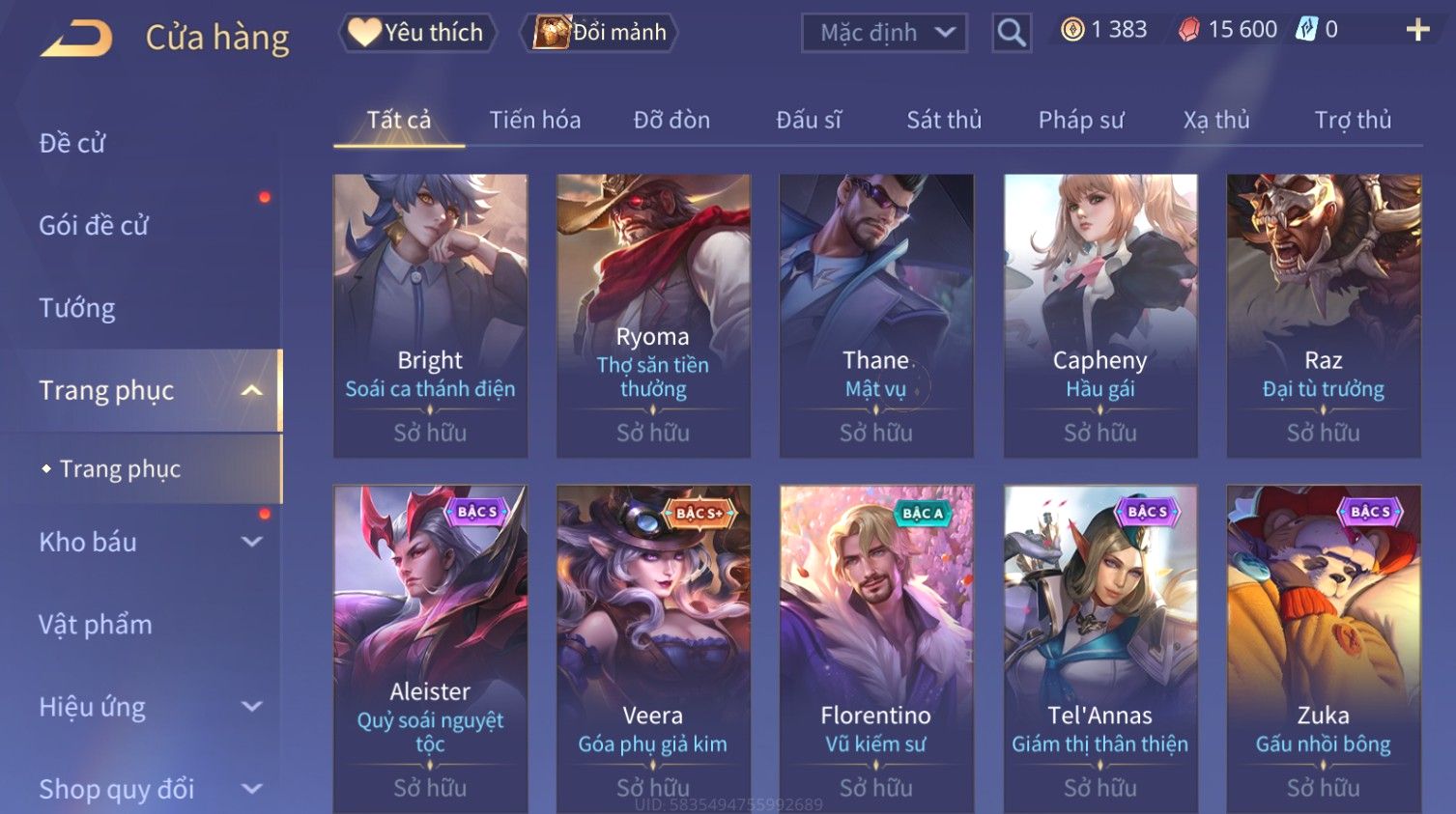Collapse the Trang phục sidebar section
Image resolution: width=1456 pixels, height=814 pixels.
tap(251, 390)
